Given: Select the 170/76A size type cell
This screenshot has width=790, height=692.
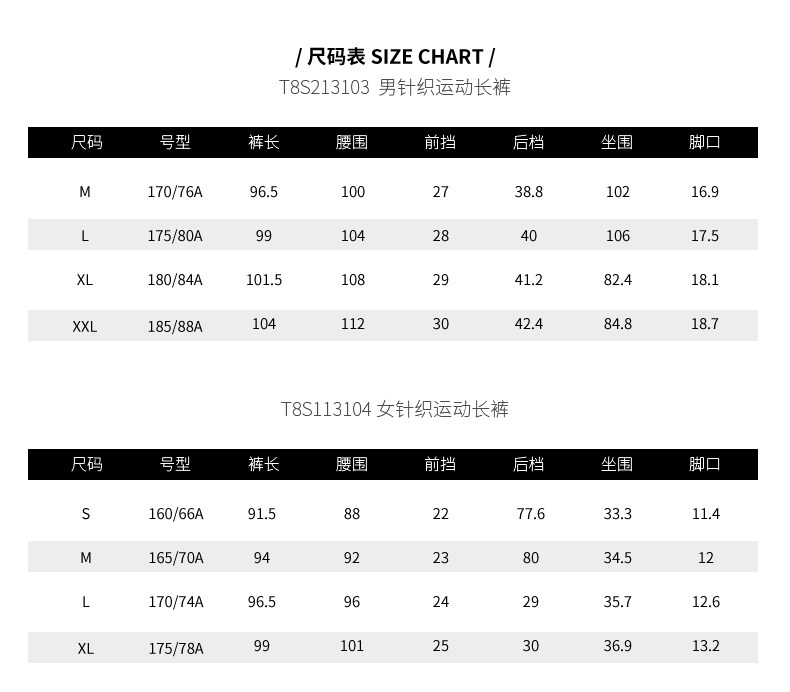Looking at the screenshot, I should (175, 192).
